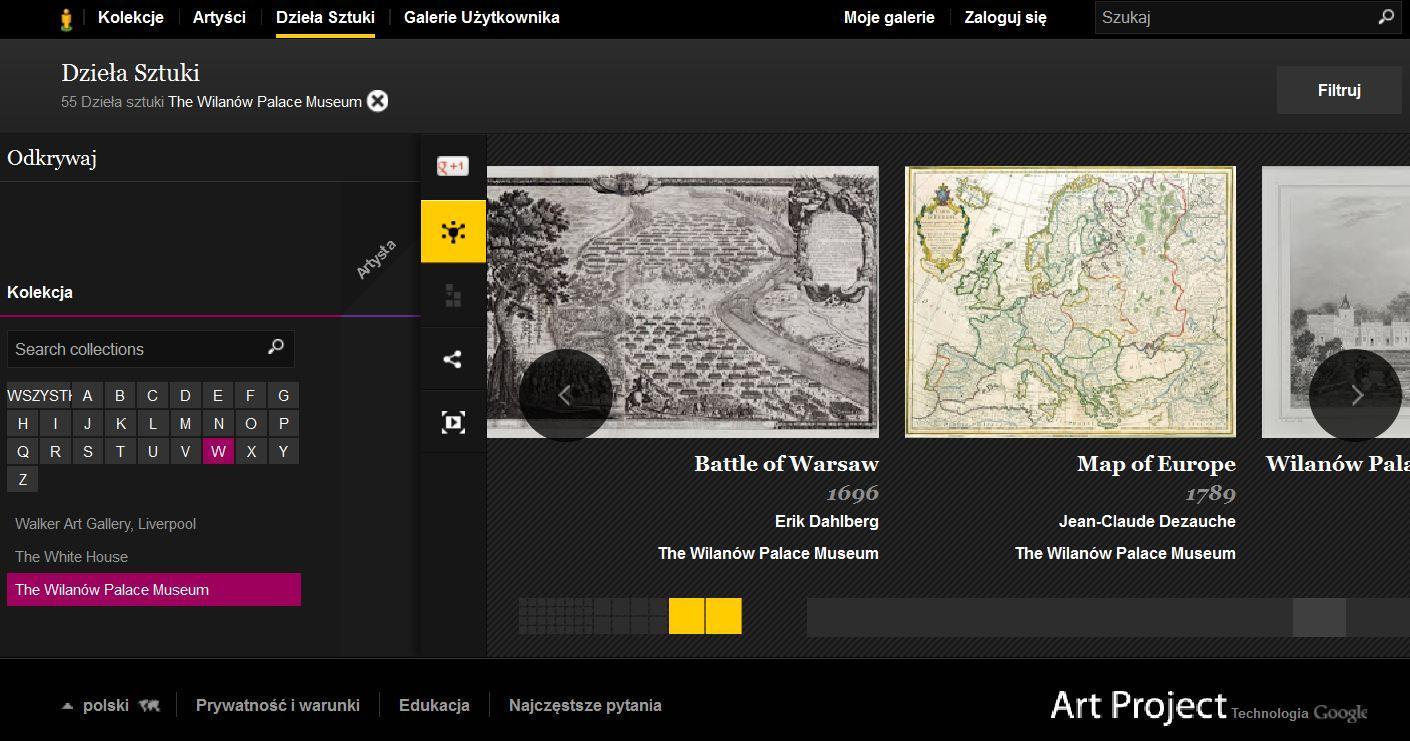1410x741 pixels.
Task: Click the Map of Europe title
Action: pyautogui.click(x=1156, y=464)
